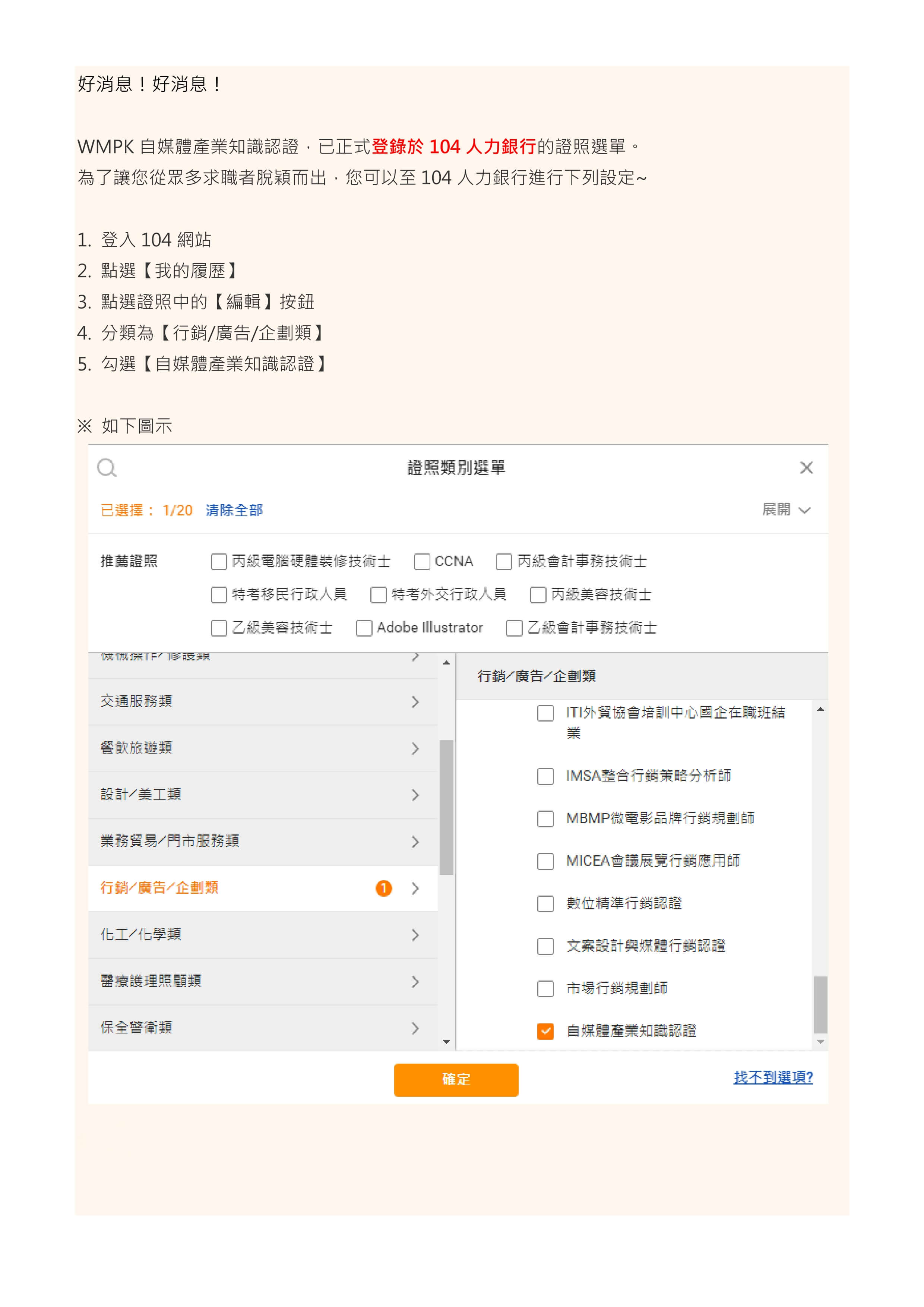The image size is (924, 1307).
Task: Click the orange 確定 button
Action: point(456,1080)
